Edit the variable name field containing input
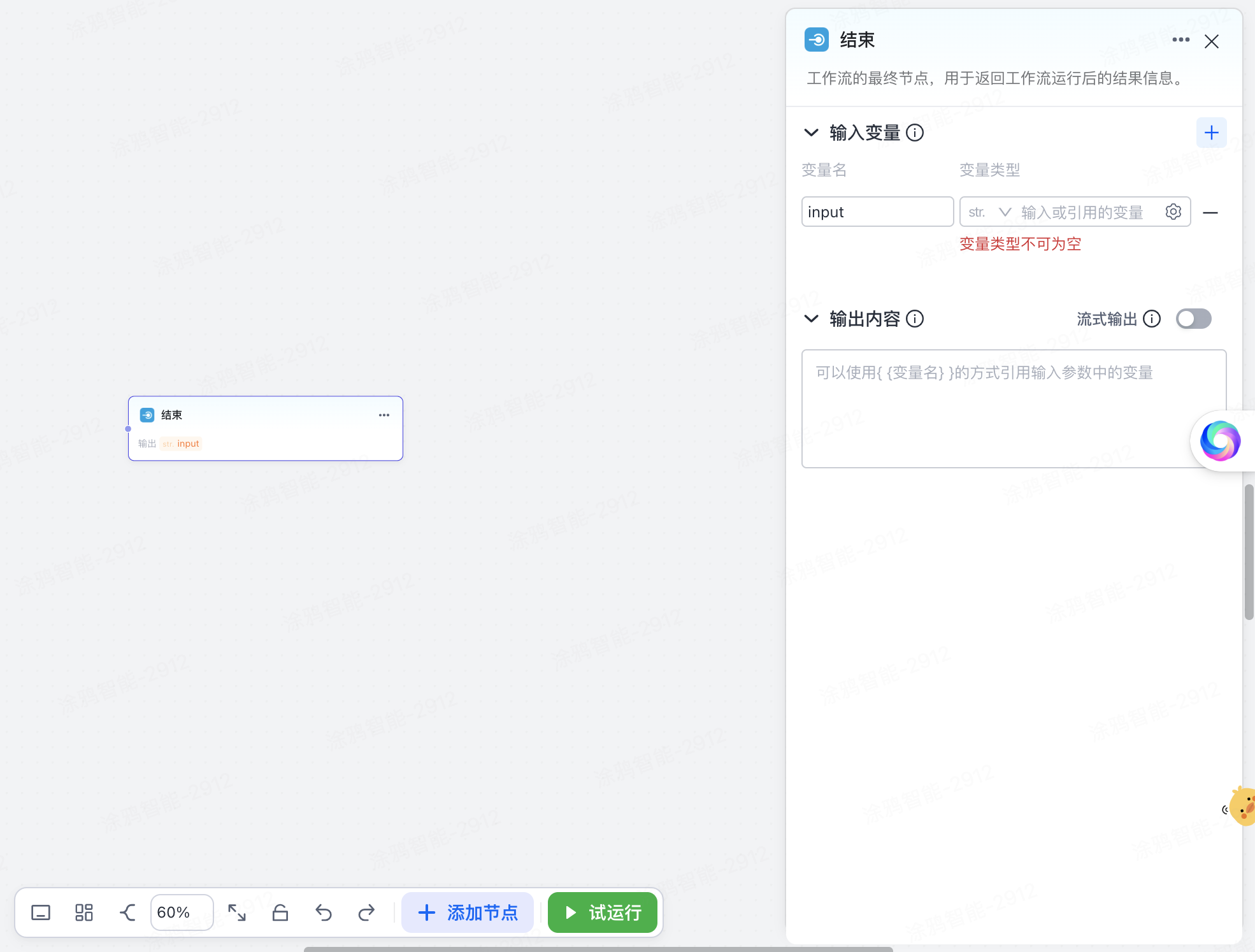The image size is (1255, 952). tap(877, 212)
